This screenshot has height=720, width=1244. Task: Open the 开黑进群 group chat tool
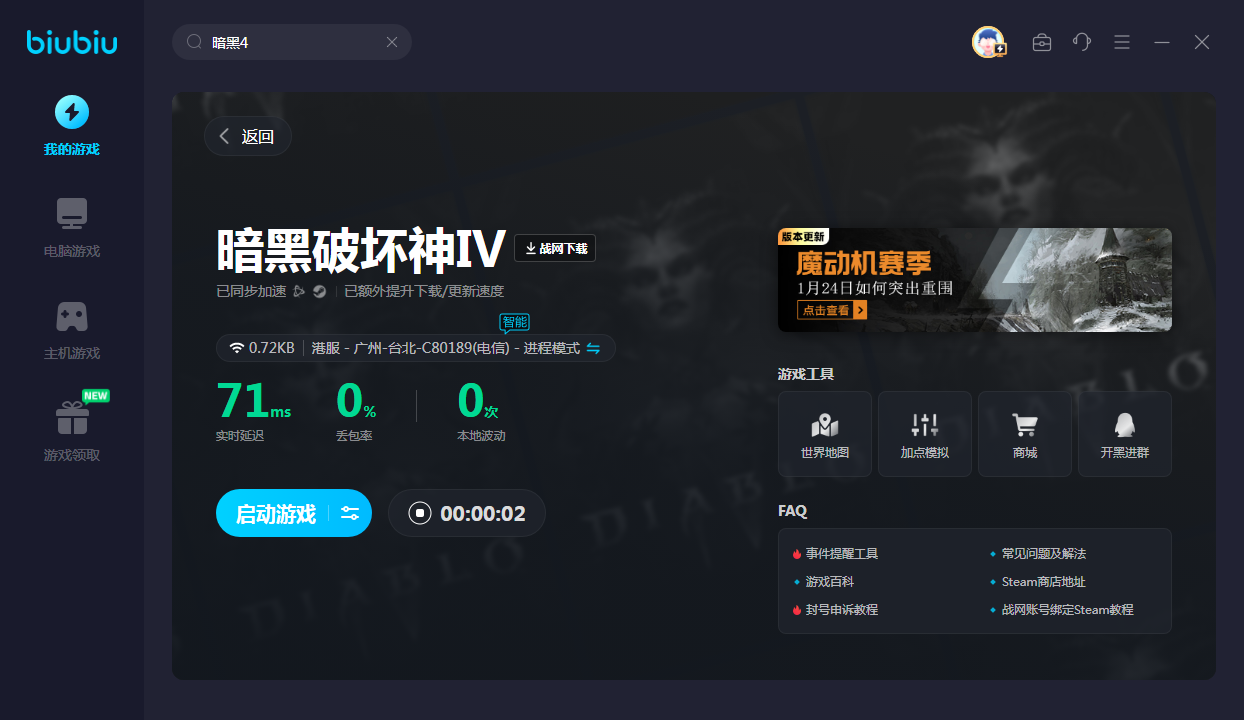1124,433
